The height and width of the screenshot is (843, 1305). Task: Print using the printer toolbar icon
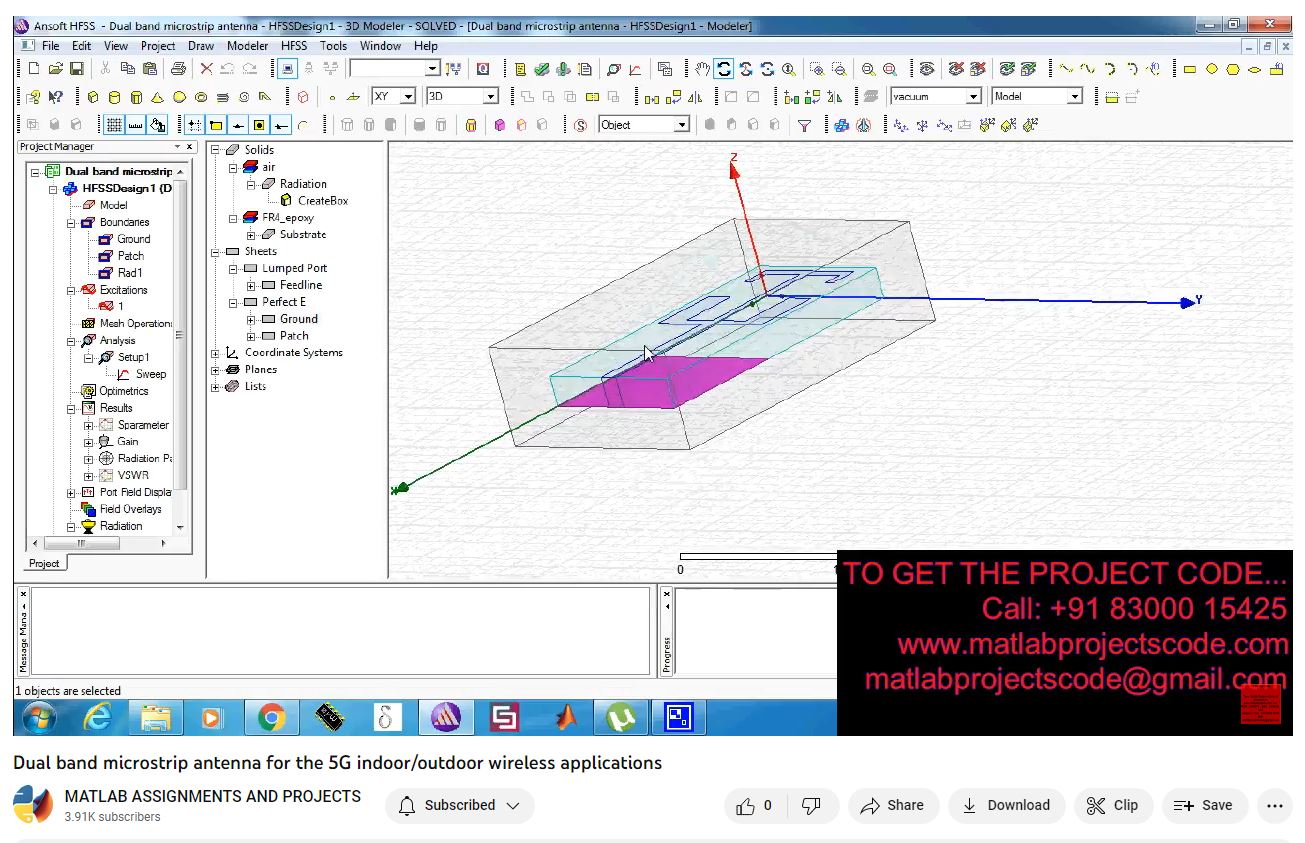[178, 69]
